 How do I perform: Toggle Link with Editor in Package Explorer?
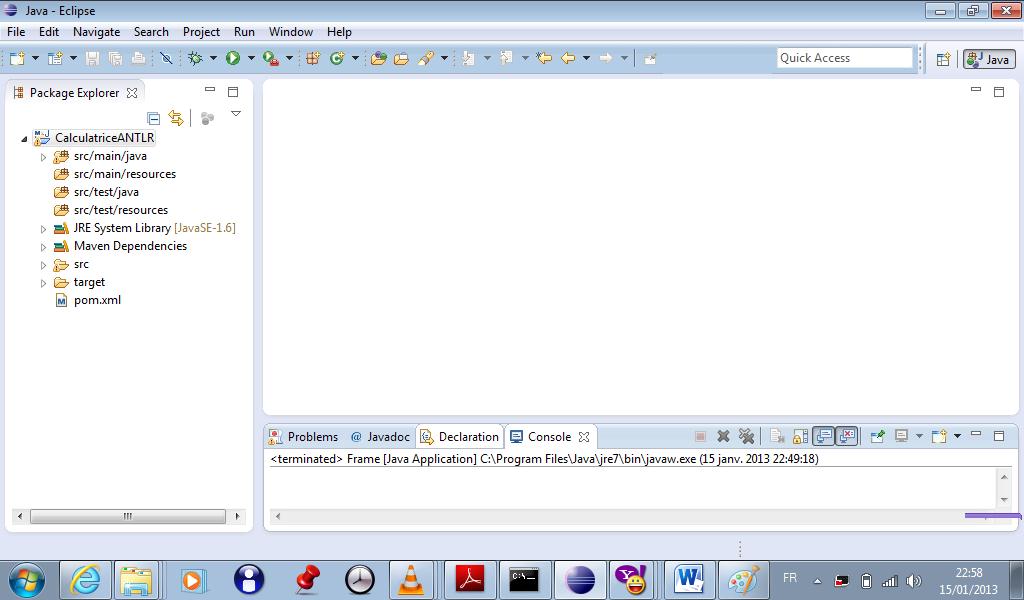[x=176, y=118]
